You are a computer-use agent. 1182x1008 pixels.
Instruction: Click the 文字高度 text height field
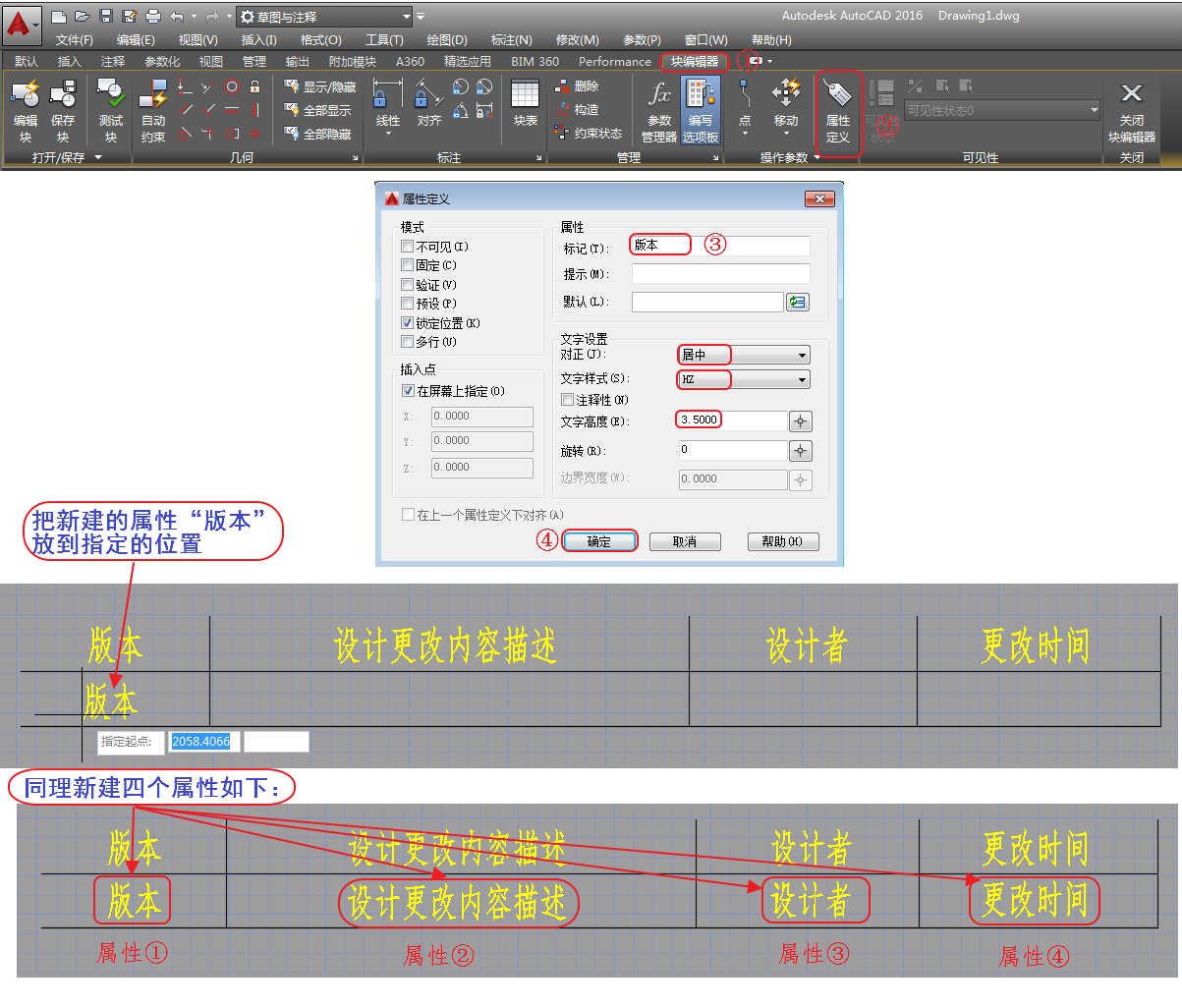(733, 420)
